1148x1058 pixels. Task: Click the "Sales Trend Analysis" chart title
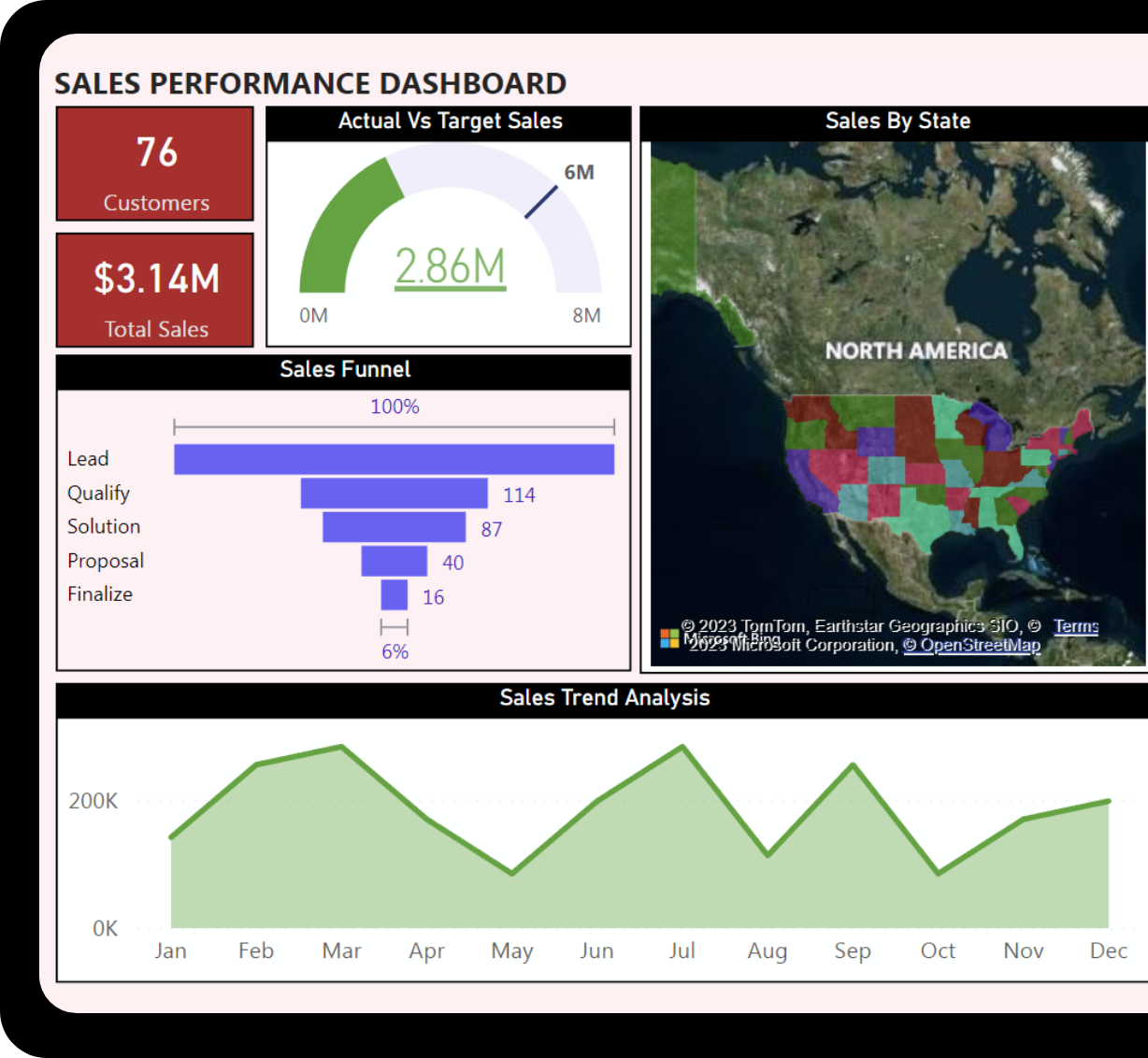point(605,697)
